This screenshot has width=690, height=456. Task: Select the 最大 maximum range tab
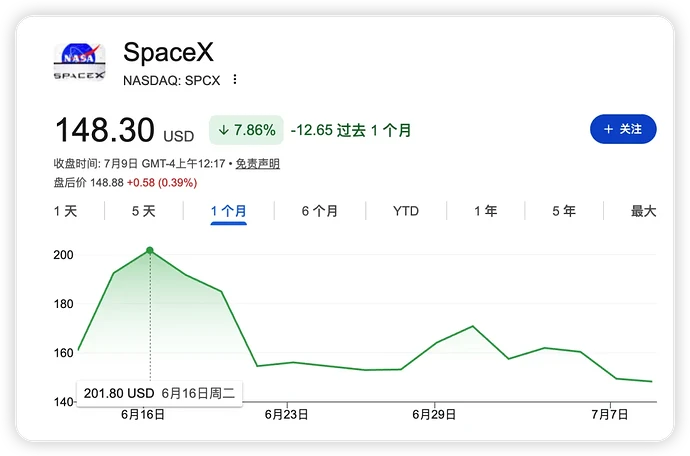click(x=644, y=211)
